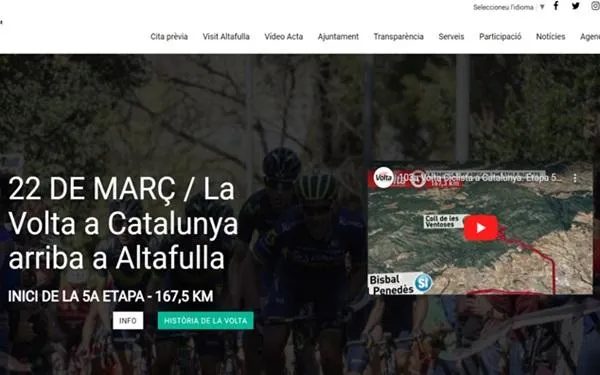Open the Facebook icon in header
Image resolution: width=600 pixels, height=375 pixels.
[x=556, y=6]
